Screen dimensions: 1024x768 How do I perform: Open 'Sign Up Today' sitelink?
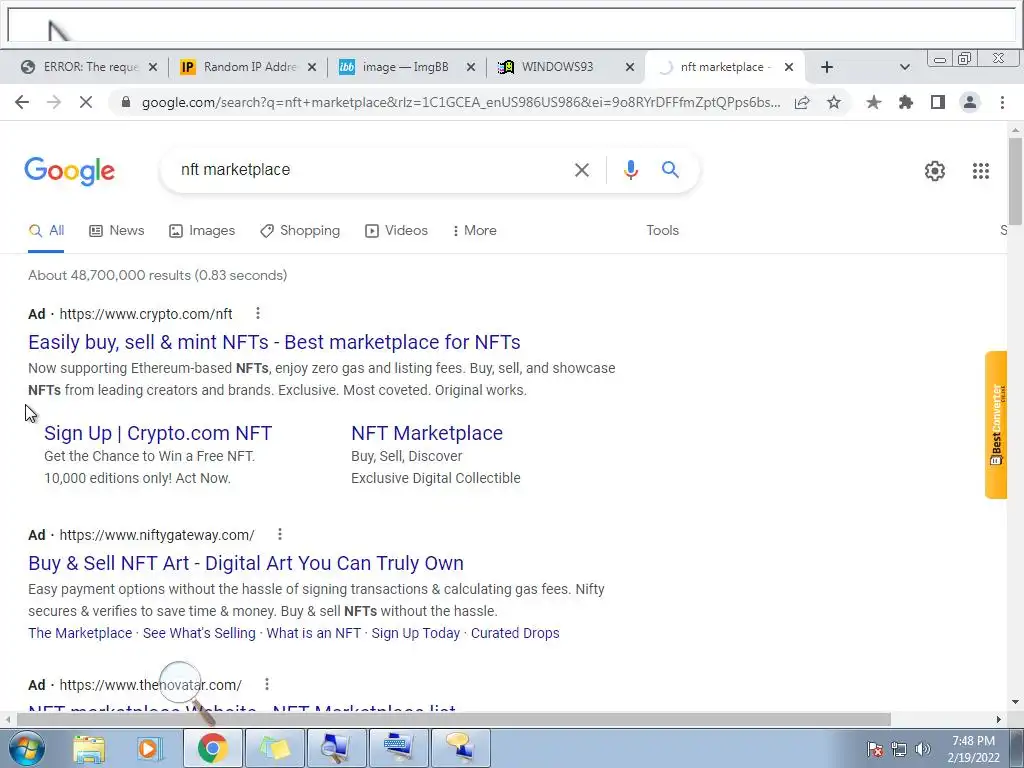click(x=415, y=633)
